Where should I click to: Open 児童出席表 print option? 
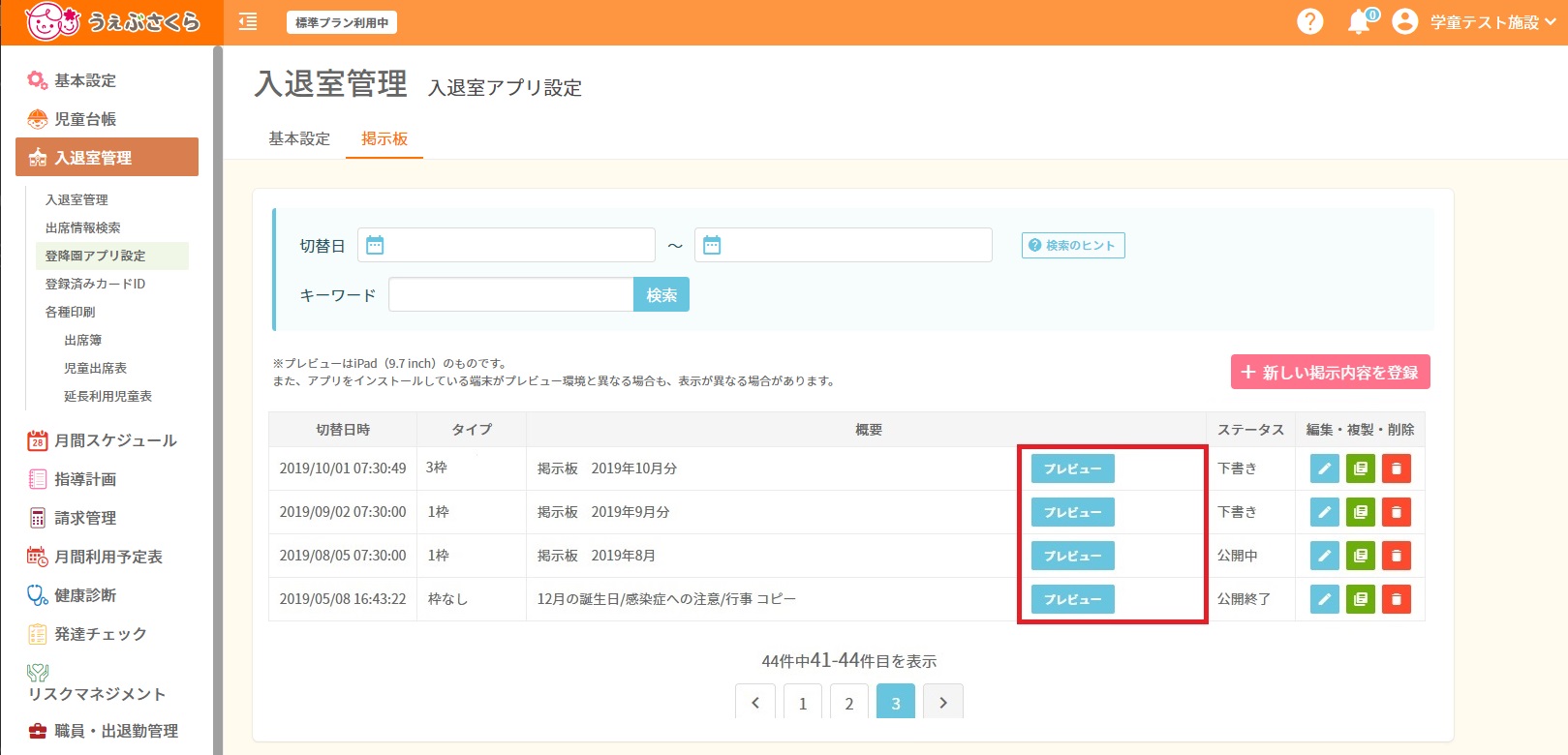pyautogui.click(x=95, y=368)
